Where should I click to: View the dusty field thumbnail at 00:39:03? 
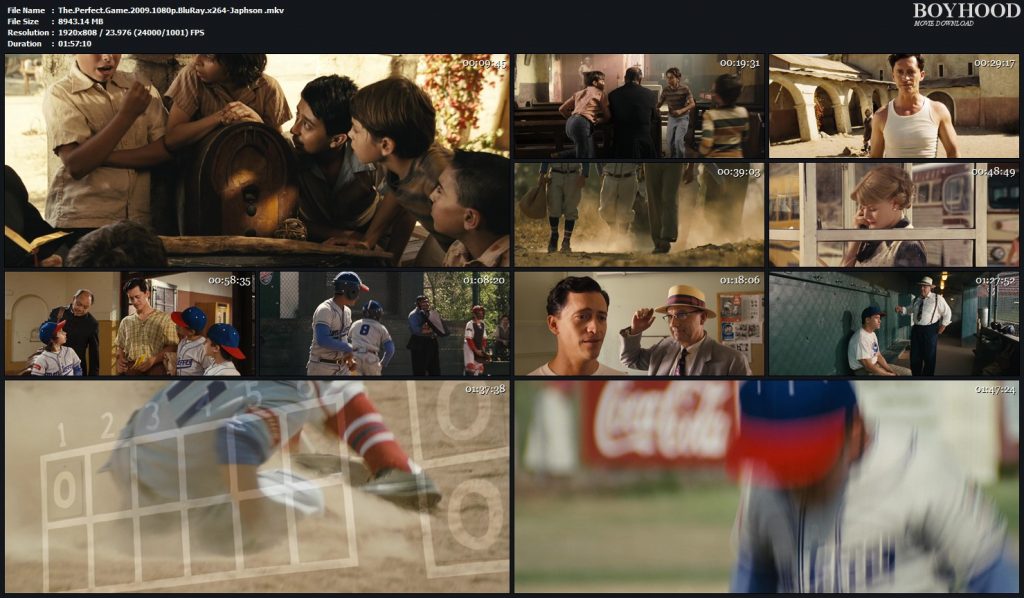[x=637, y=215]
